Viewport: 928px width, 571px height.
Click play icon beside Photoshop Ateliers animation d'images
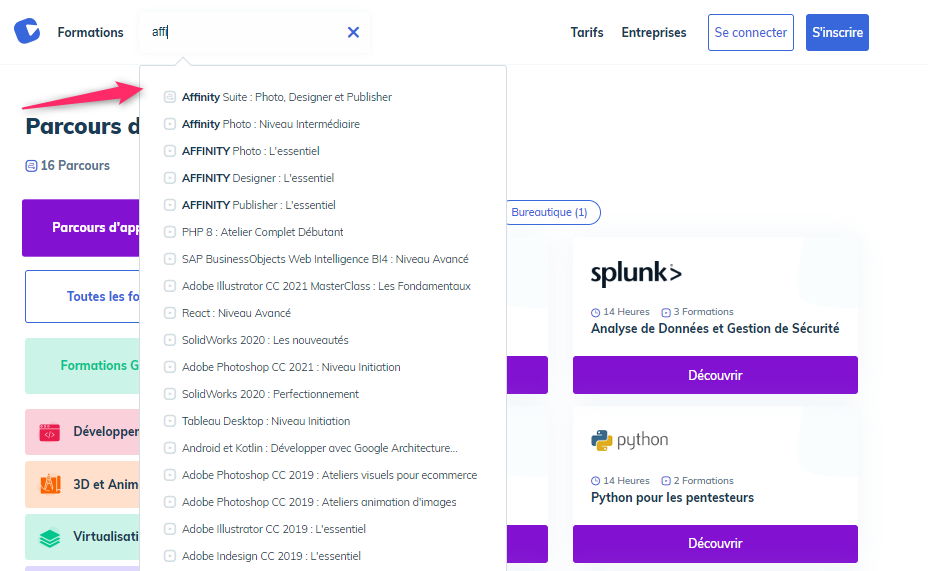coord(170,502)
